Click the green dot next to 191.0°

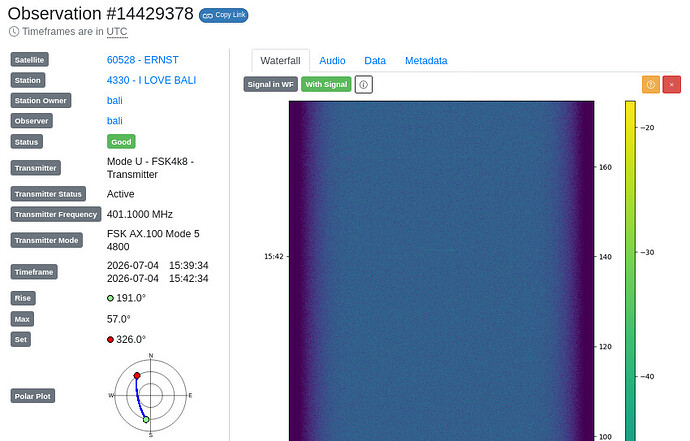[x=110, y=298]
